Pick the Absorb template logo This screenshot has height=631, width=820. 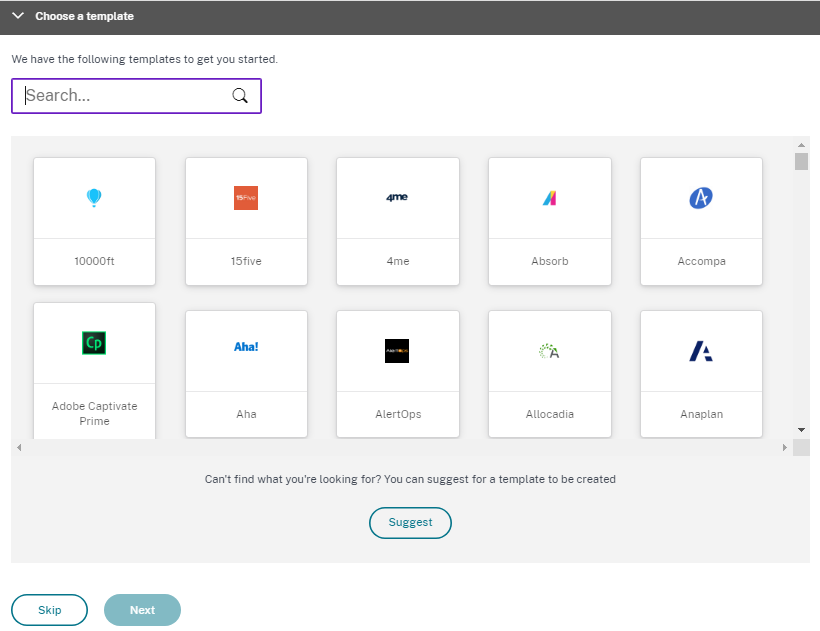549,198
